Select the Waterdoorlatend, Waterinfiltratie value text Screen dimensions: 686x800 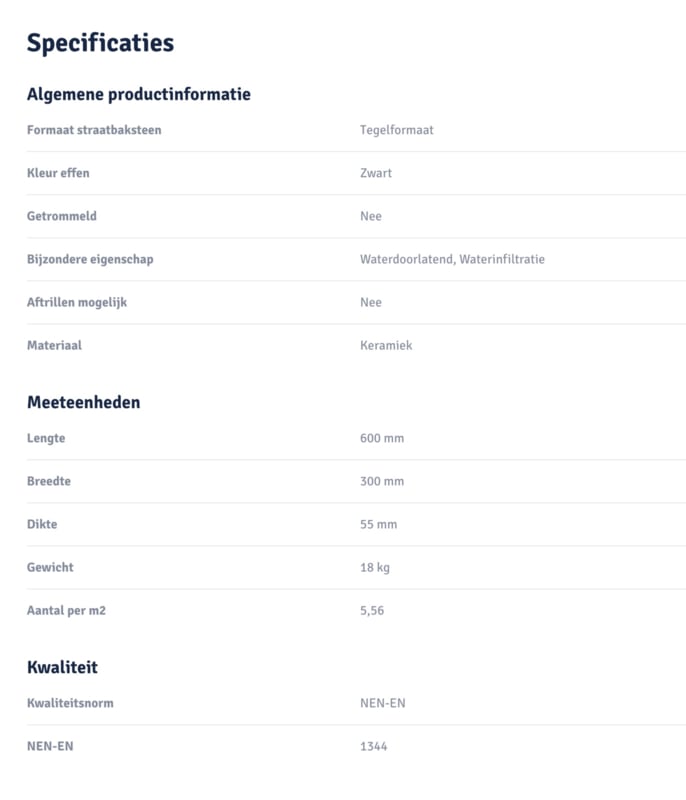click(452, 259)
